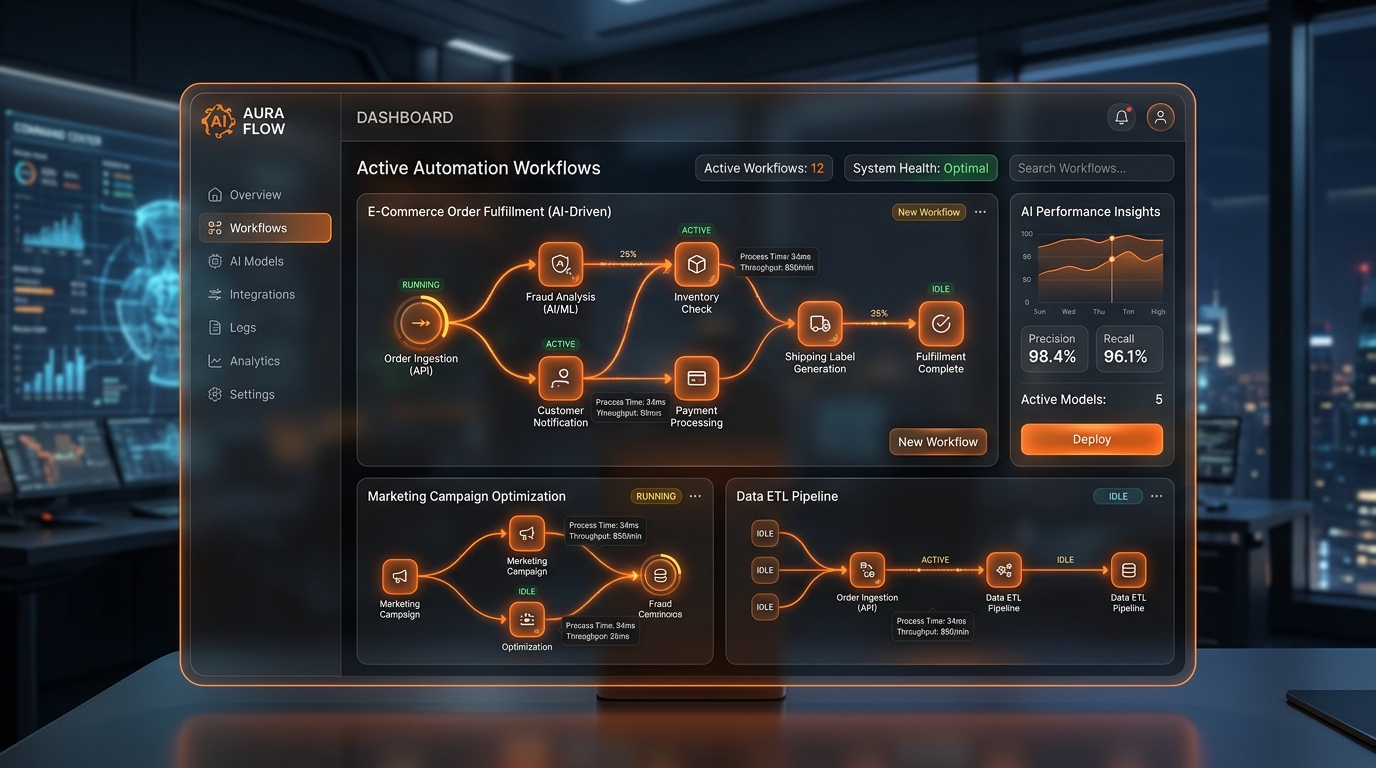Go to AI Models in the sidebar
Image resolution: width=1376 pixels, height=768 pixels.
(265, 261)
